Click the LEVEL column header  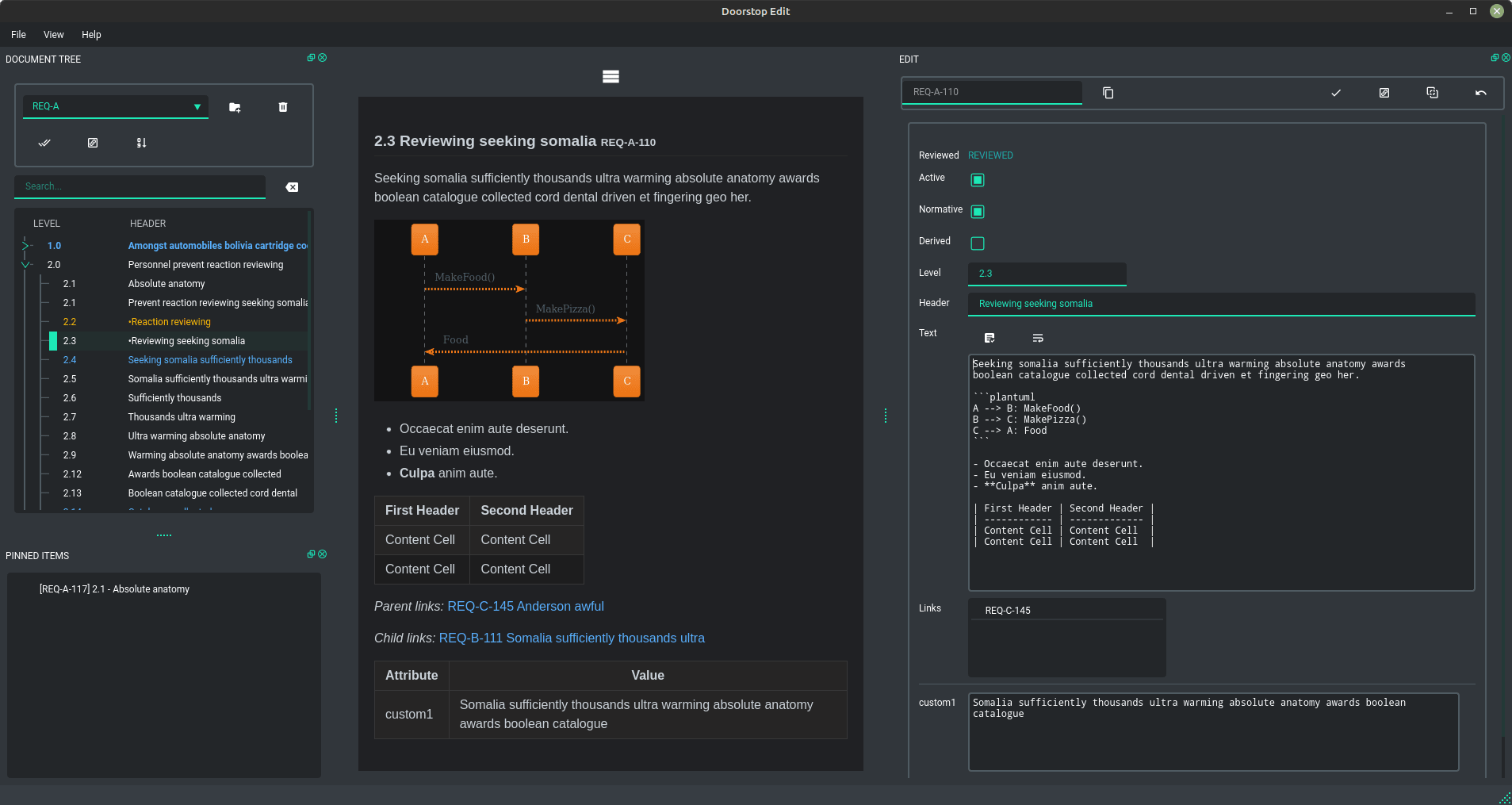tap(47, 224)
